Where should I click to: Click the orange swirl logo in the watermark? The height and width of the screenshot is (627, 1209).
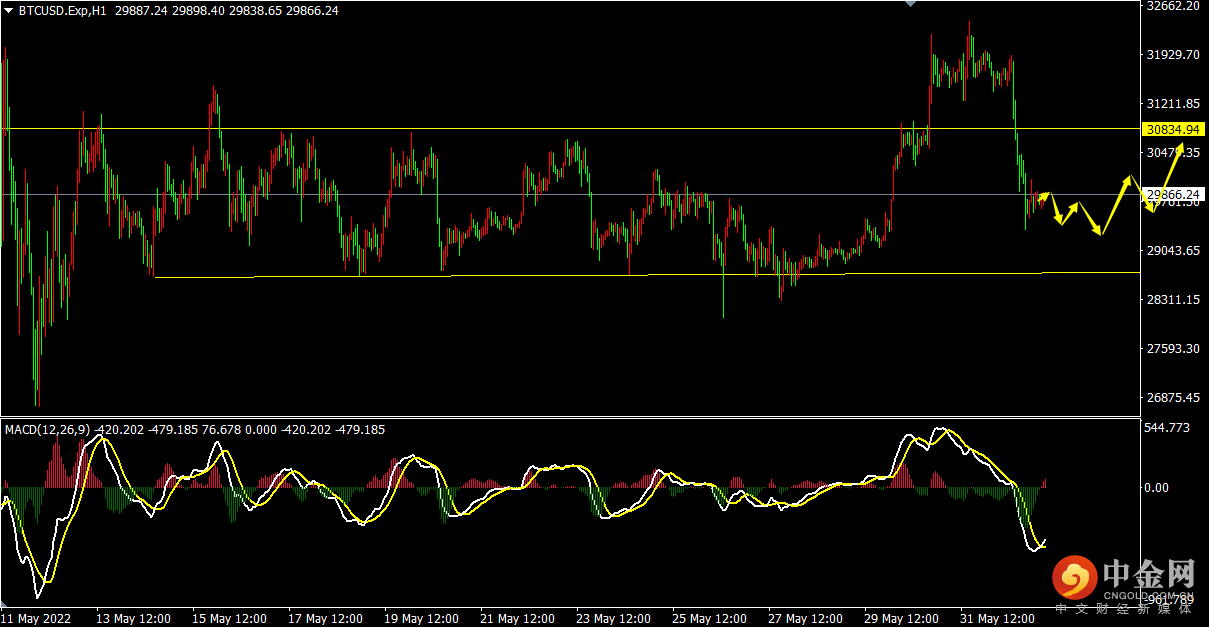point(1073,577)
